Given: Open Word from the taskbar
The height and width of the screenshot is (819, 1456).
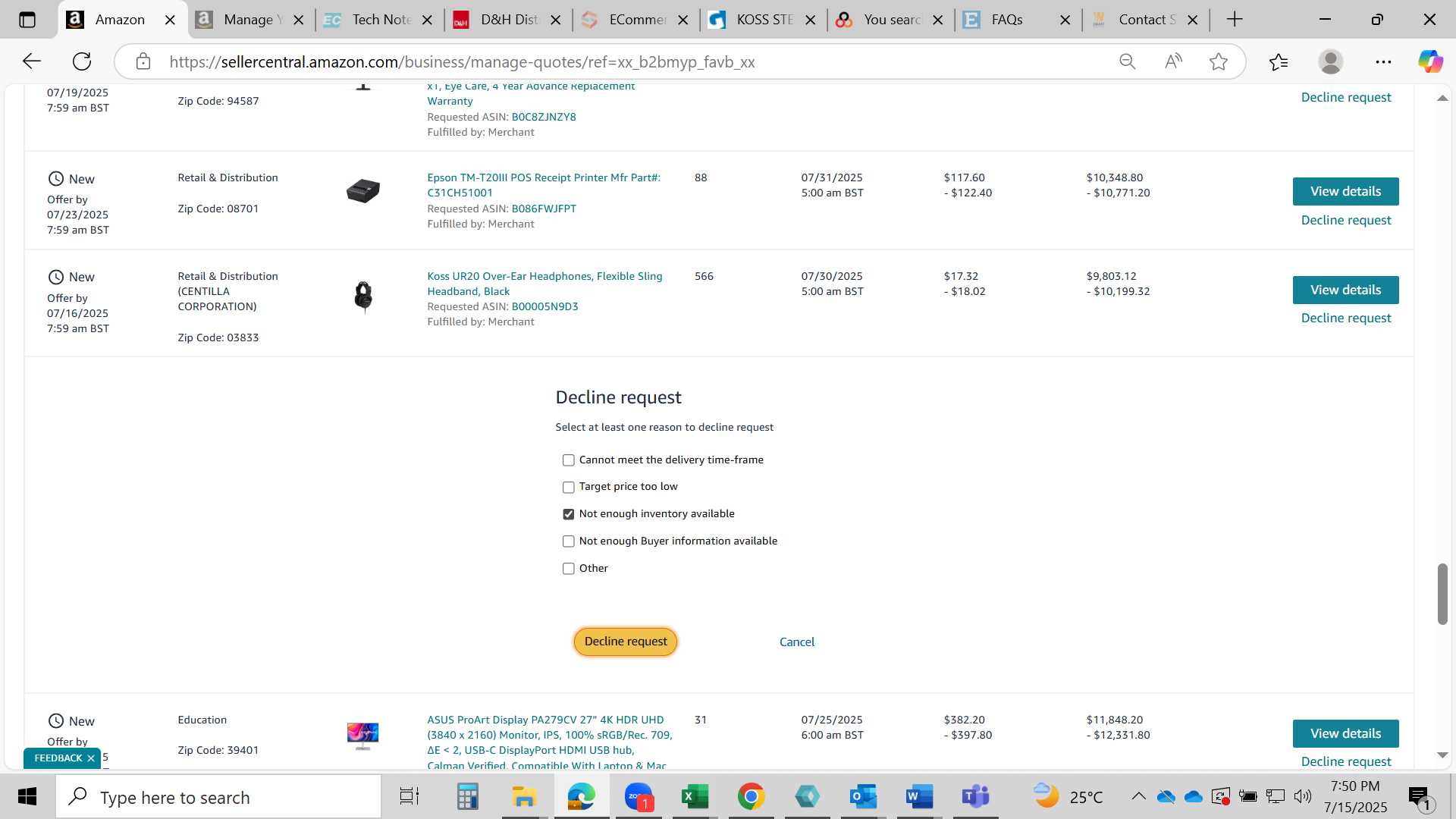Looking at the screenshot, I should coord(919,797).
